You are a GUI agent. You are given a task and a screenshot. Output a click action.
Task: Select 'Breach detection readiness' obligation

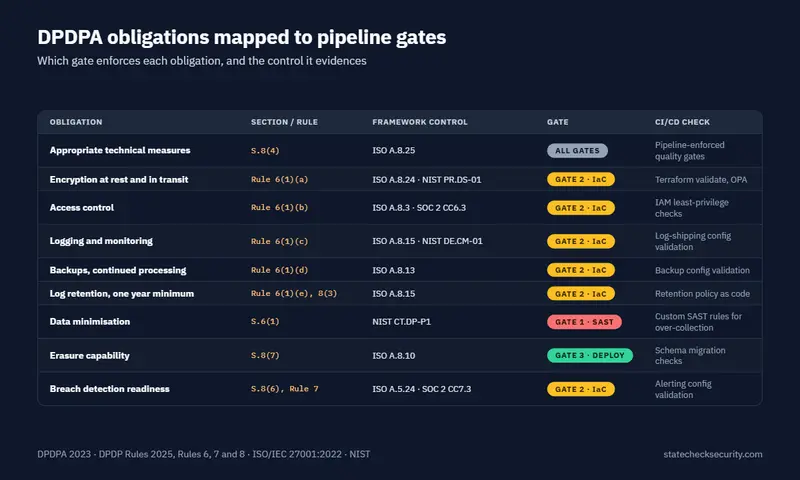point(109,389)
